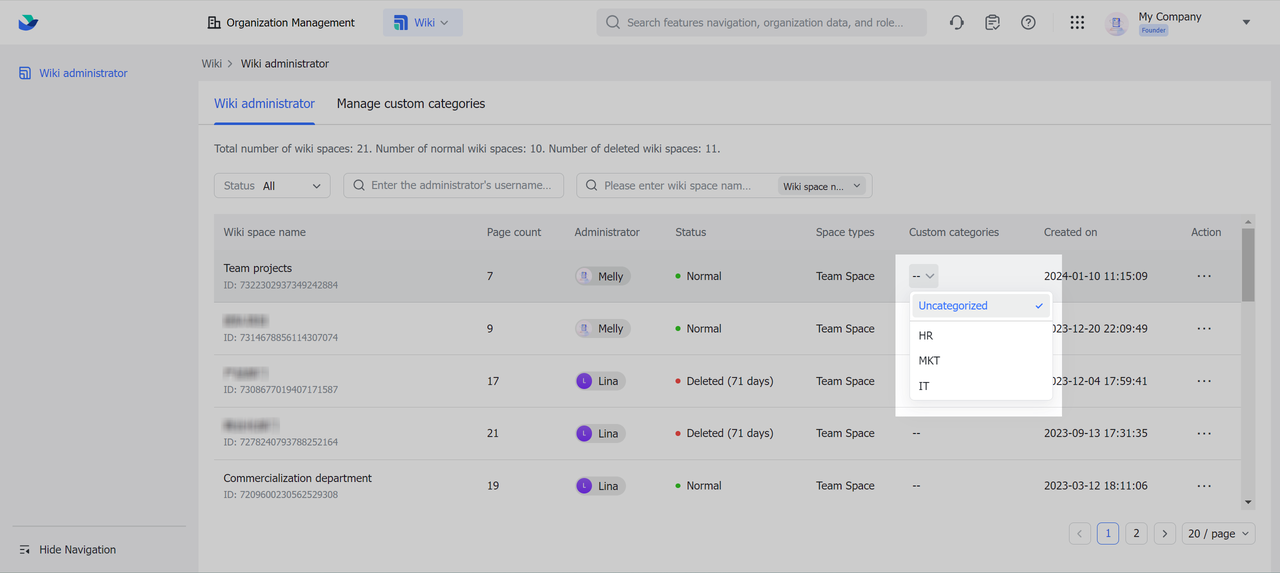Viewport: 1280px width, 573px height.
Task: Click the app logo in top-left corner
Action: 28,22
